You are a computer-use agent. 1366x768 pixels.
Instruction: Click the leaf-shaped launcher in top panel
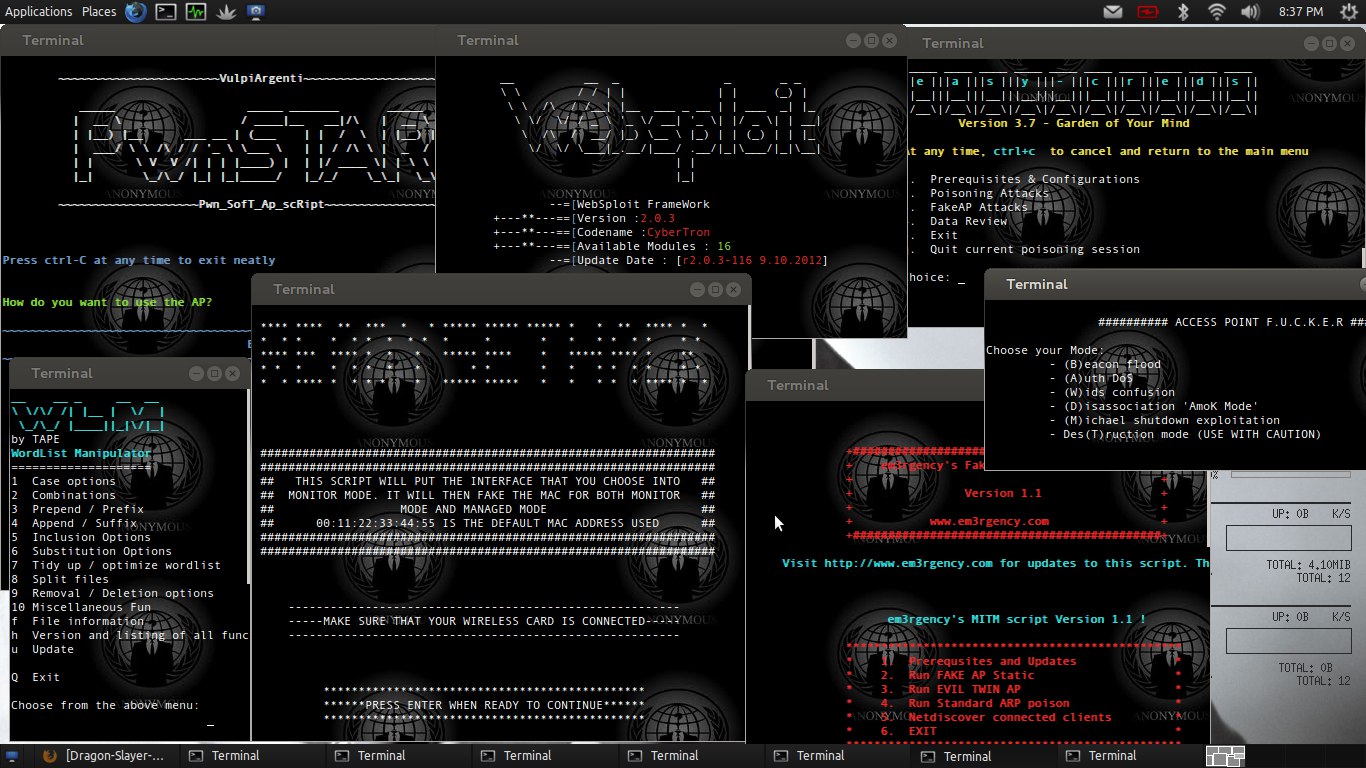(226, 12)
